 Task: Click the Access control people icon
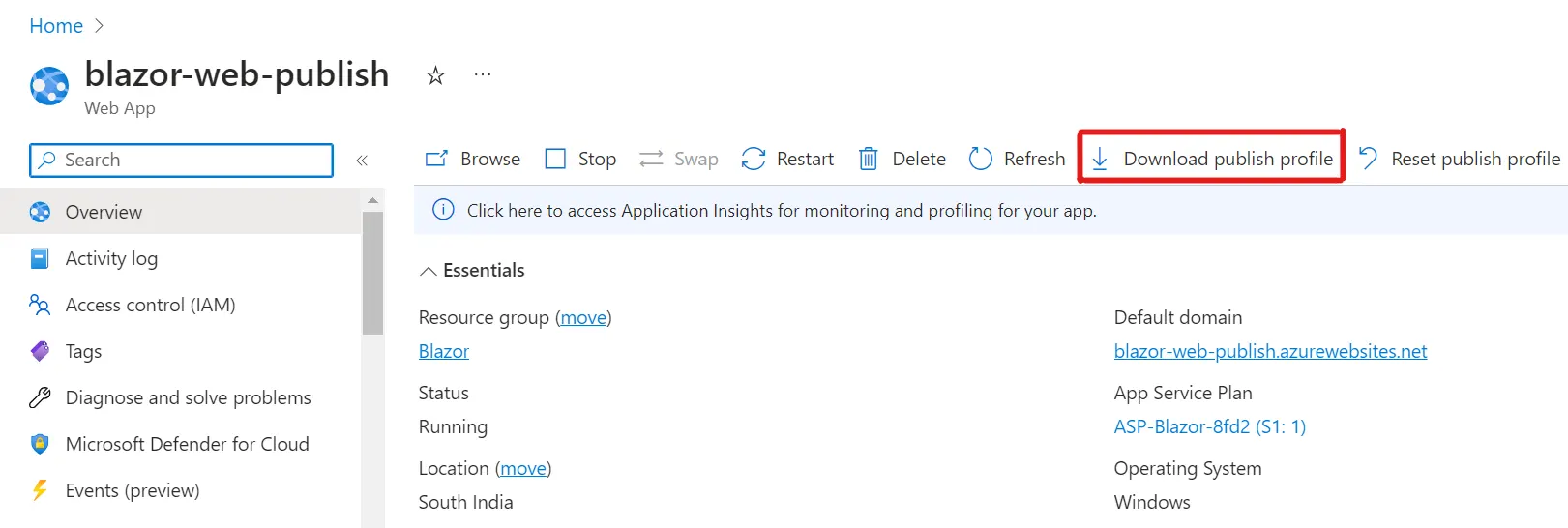point(40,305)
